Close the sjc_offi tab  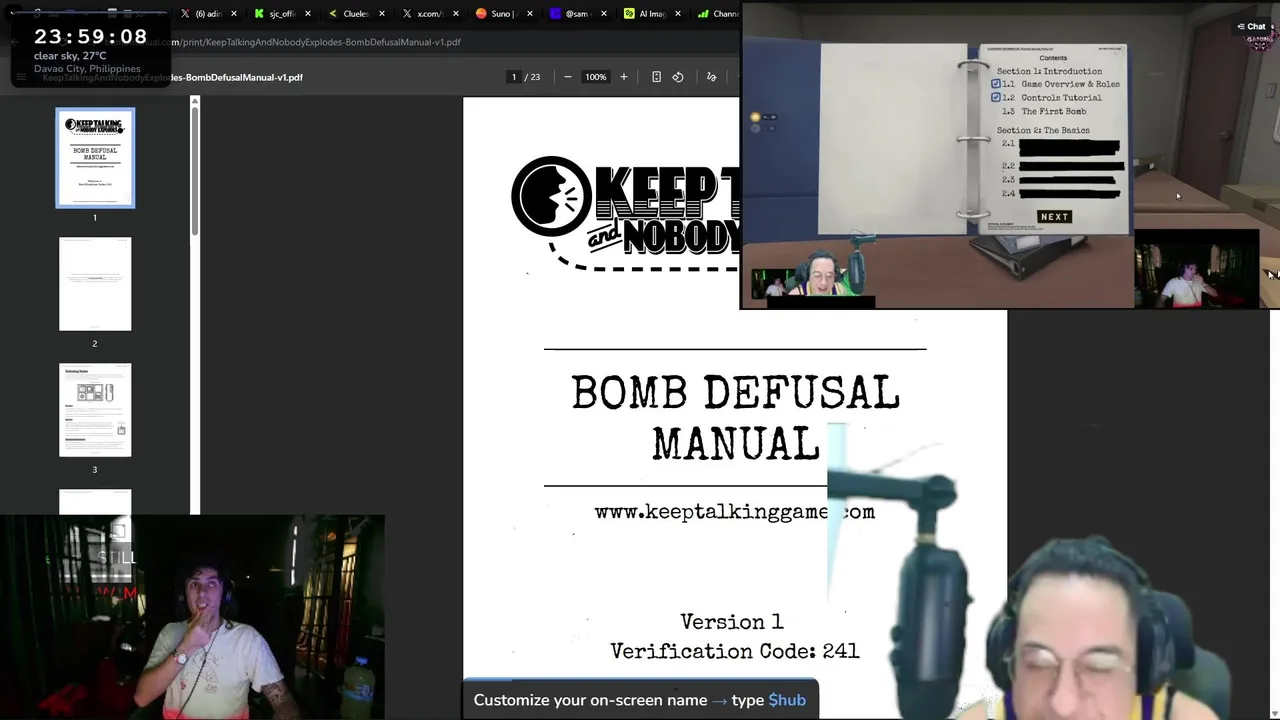click(x=308, y=14)
